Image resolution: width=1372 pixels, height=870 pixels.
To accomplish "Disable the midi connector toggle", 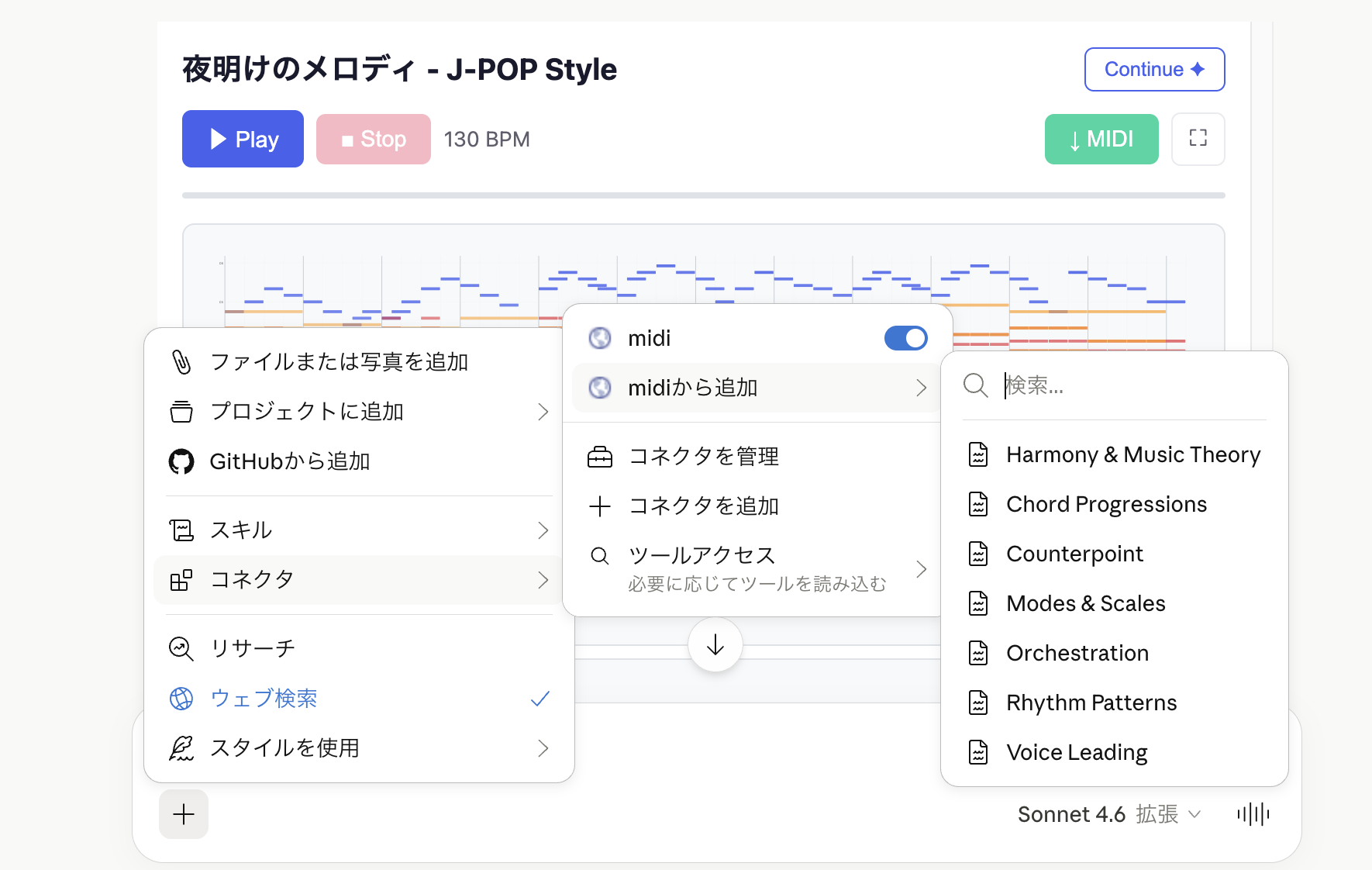I will tap(905, 338).
